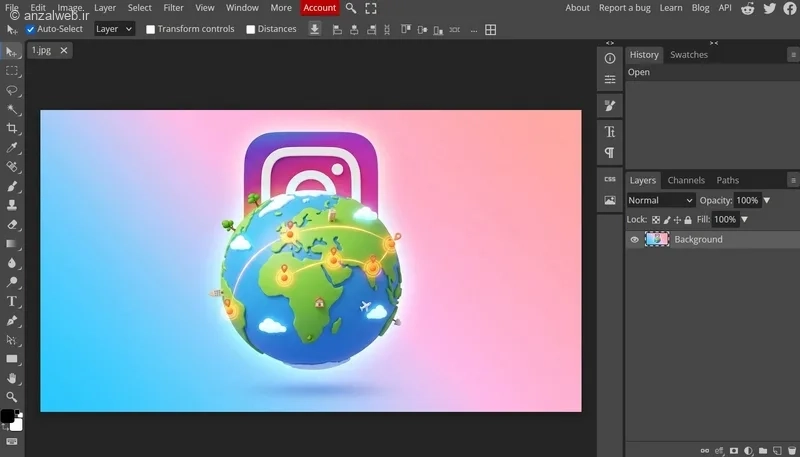Open the Normal blend mode dropdown
Image resolution: width=800 pixels, height=457 pixels.
pyautogui.click(x=661, y=200)
